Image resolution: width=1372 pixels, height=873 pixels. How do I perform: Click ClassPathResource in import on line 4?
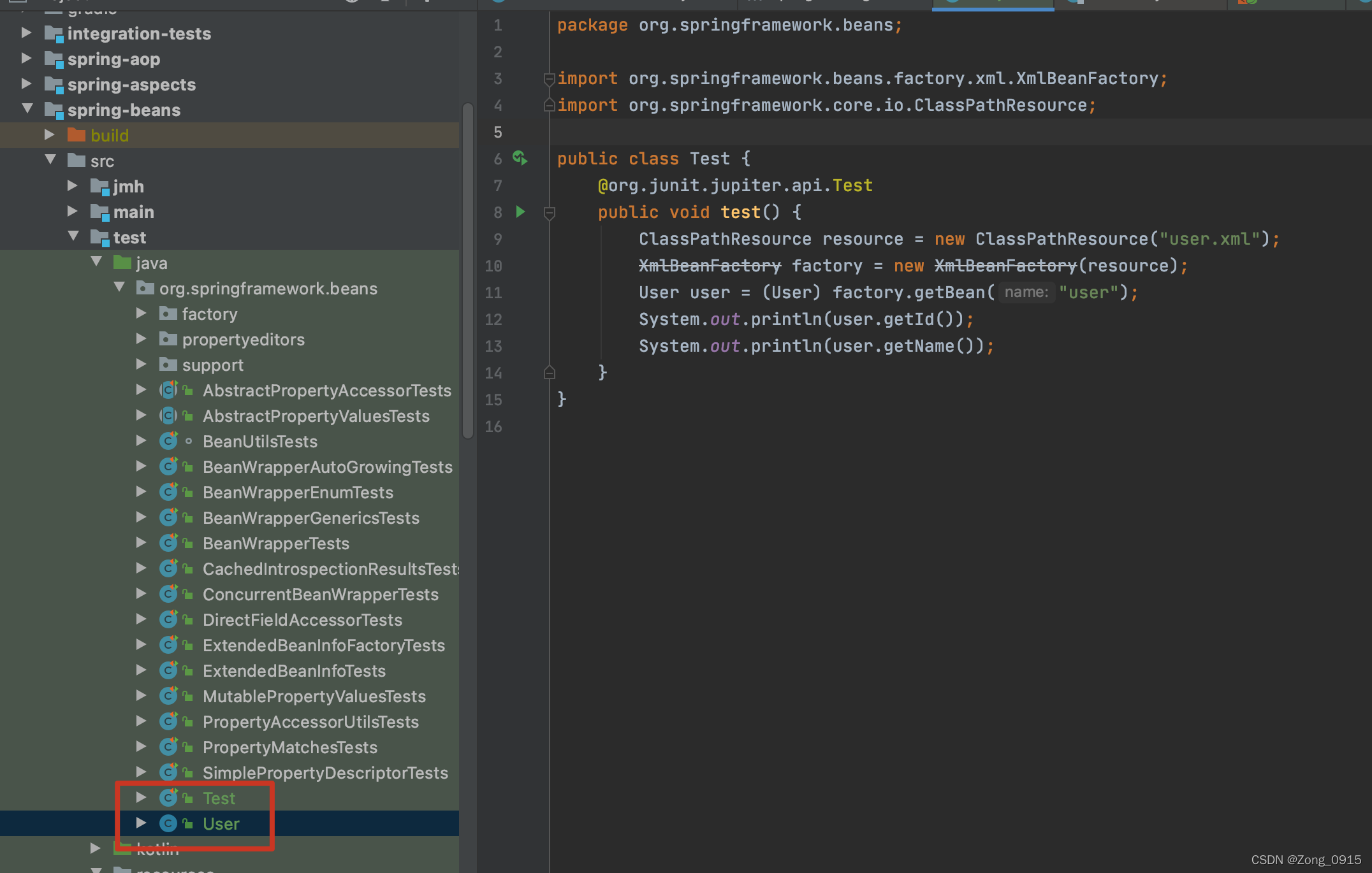click(1000, 105)
